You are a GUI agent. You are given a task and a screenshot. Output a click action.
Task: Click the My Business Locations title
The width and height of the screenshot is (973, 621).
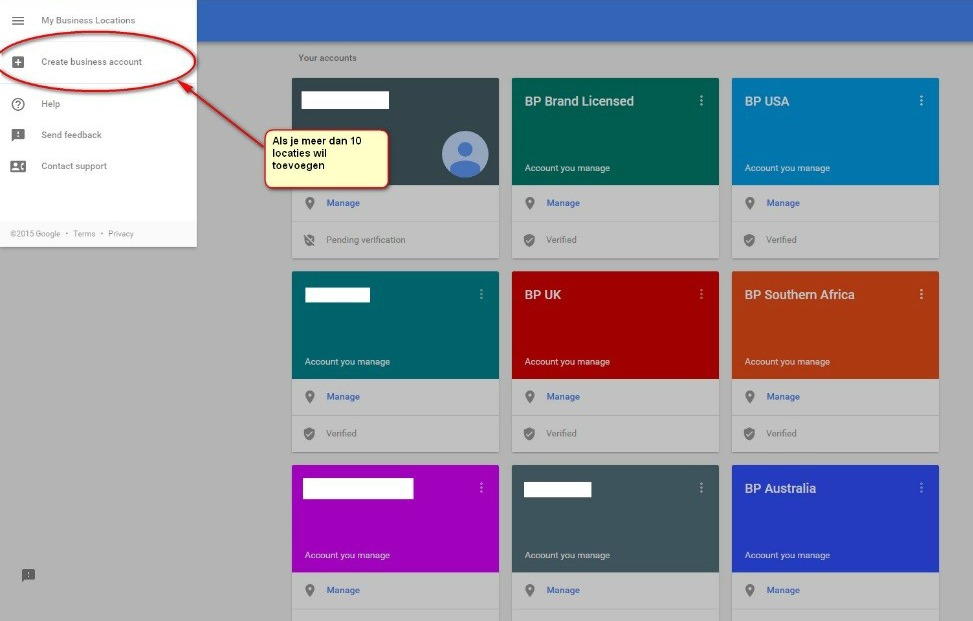point(88,20)
